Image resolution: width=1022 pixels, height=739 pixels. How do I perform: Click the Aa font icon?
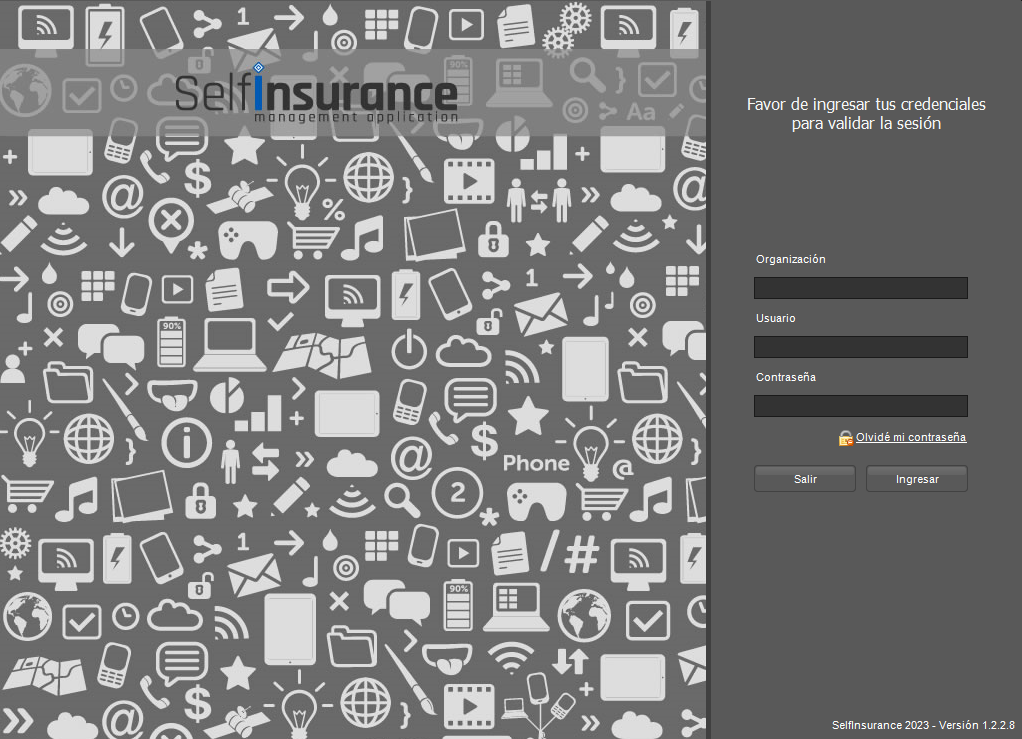tap(641, 112)
